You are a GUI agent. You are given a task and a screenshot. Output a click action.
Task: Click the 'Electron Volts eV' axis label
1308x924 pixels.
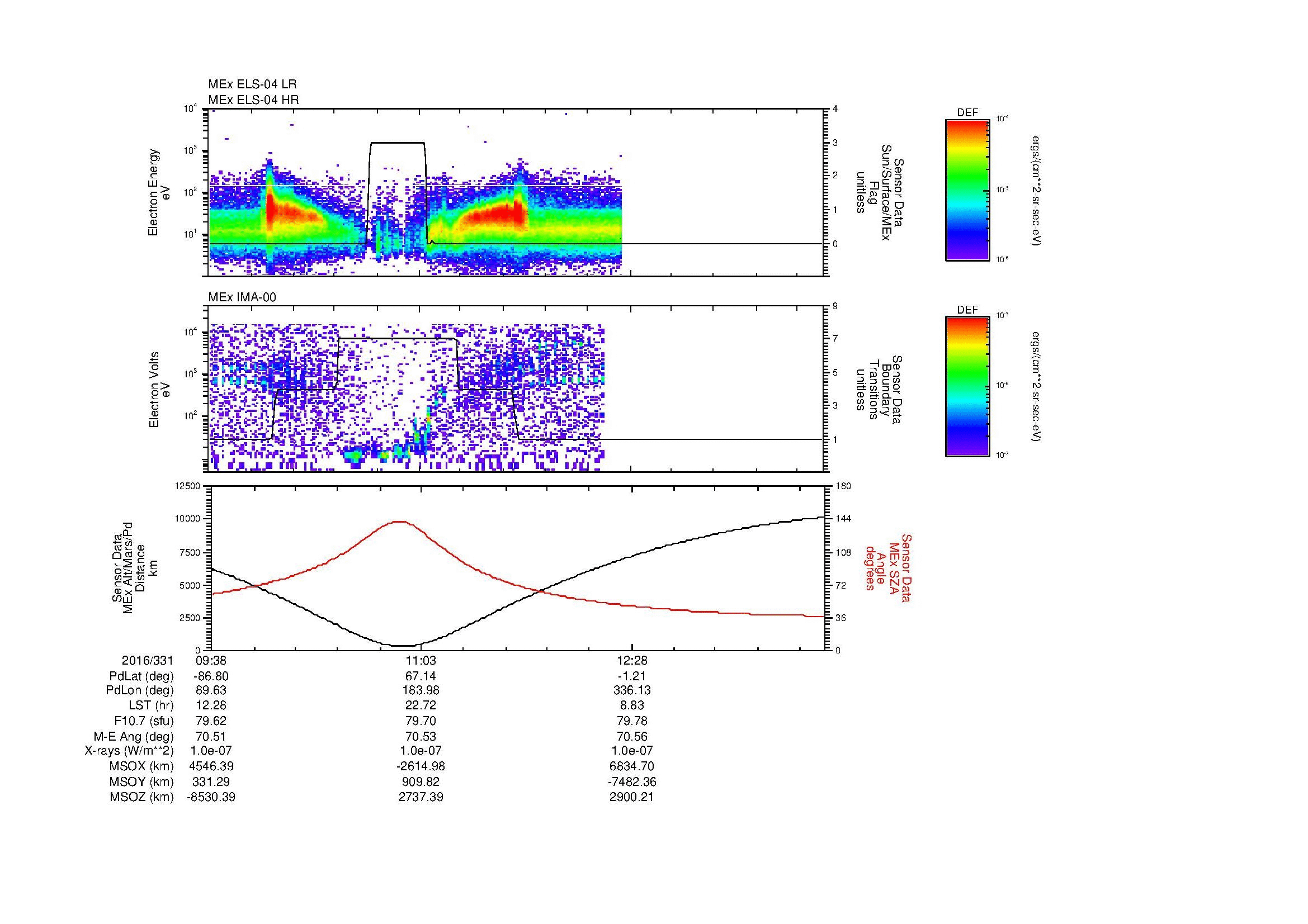[x=159, y=390]
